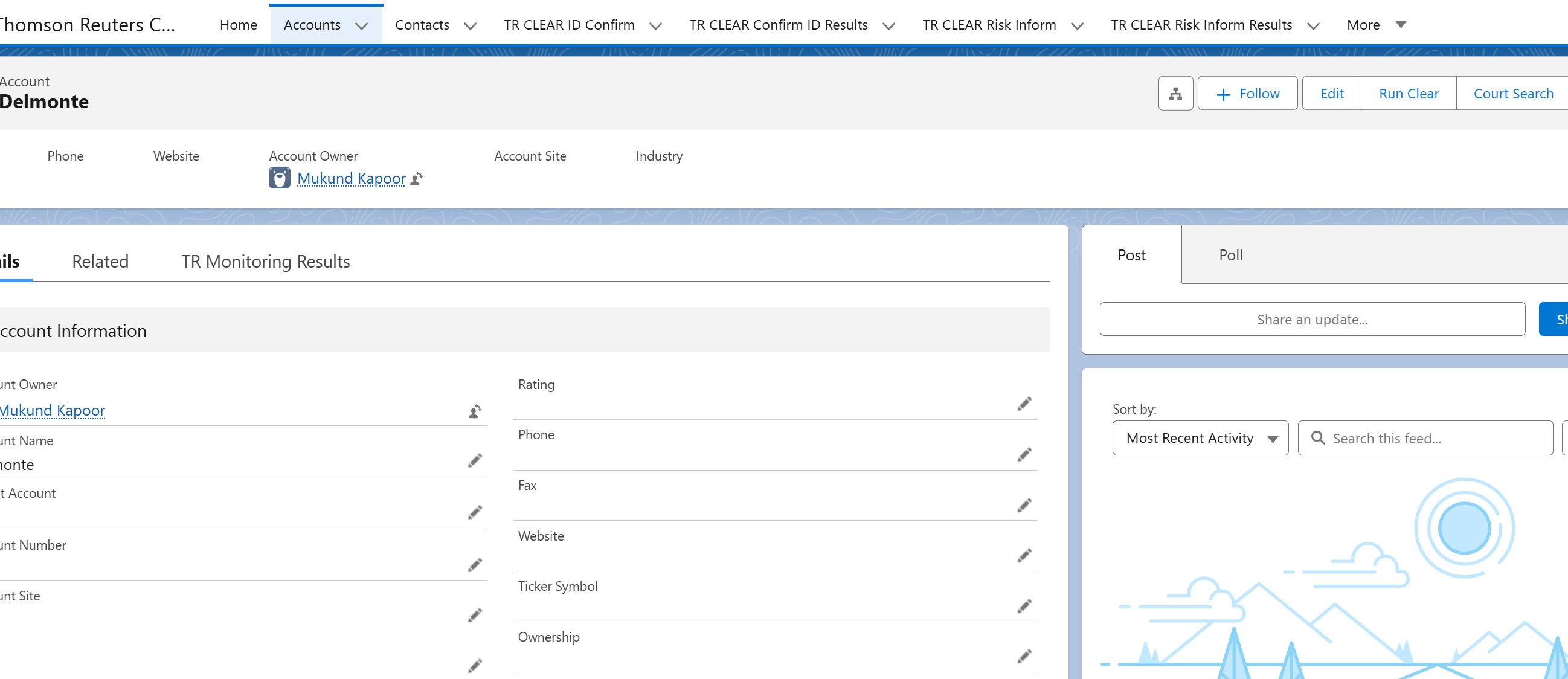1568x679 pixels.
Task: Go to the Home tab
Action: 239,25
